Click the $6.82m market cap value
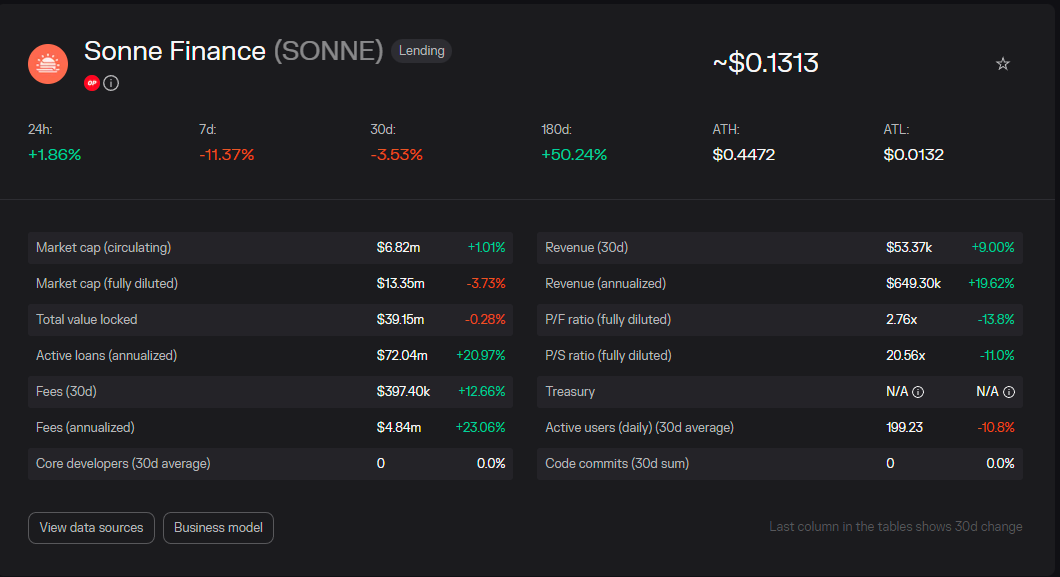Viewport: 1060px width, 577px height. tap(398, 247)
